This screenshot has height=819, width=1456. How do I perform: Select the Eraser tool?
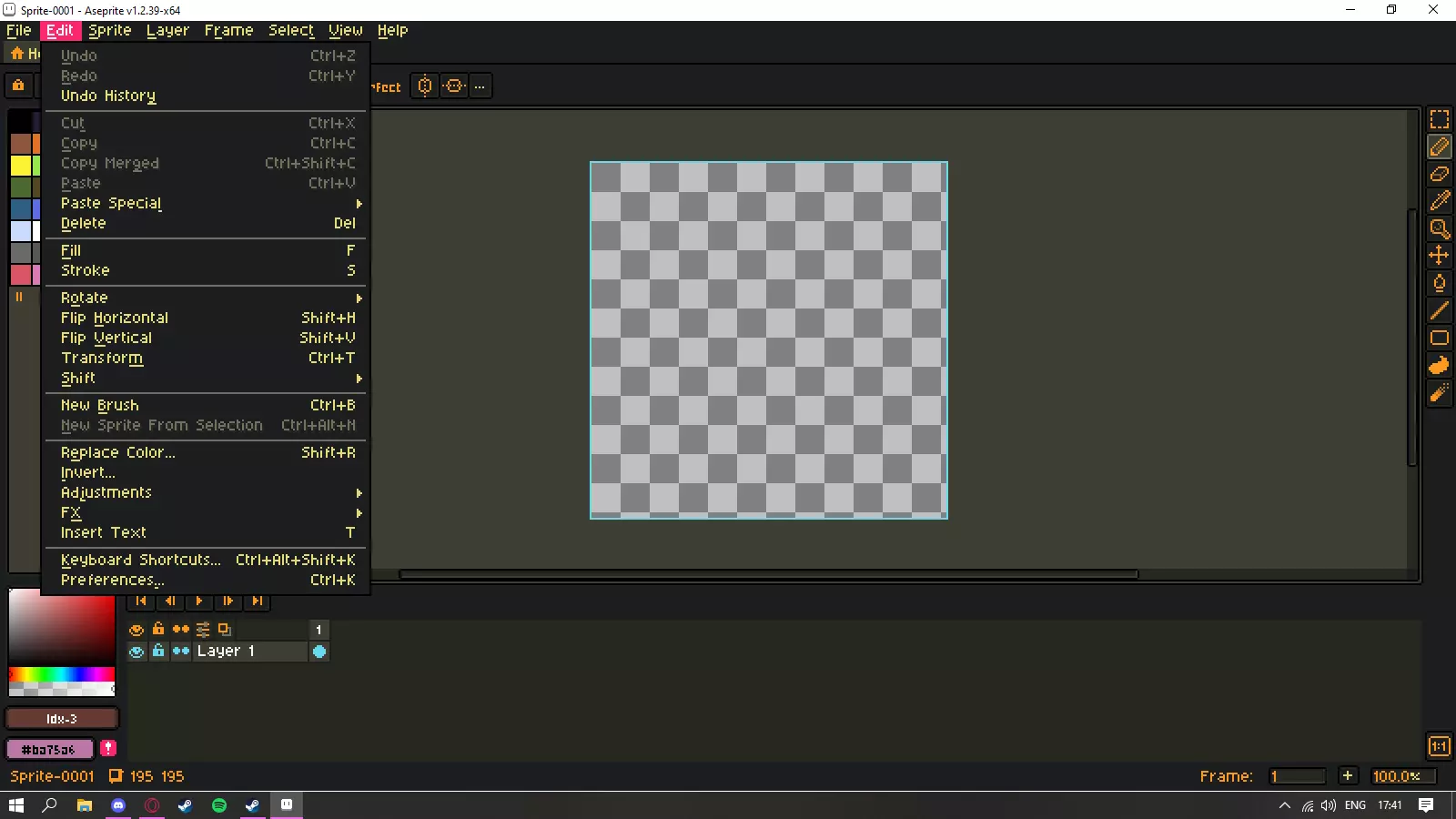coord(1439,174)
